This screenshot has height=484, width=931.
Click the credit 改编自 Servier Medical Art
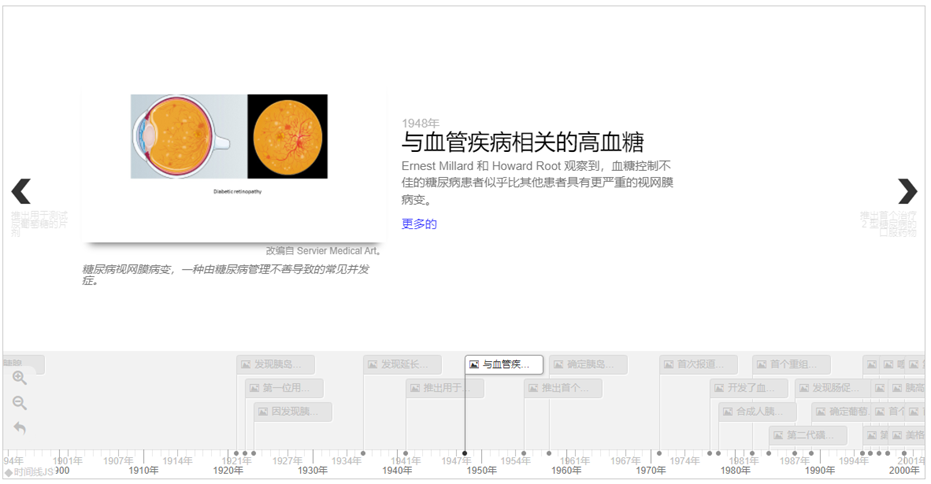(323, 251)
